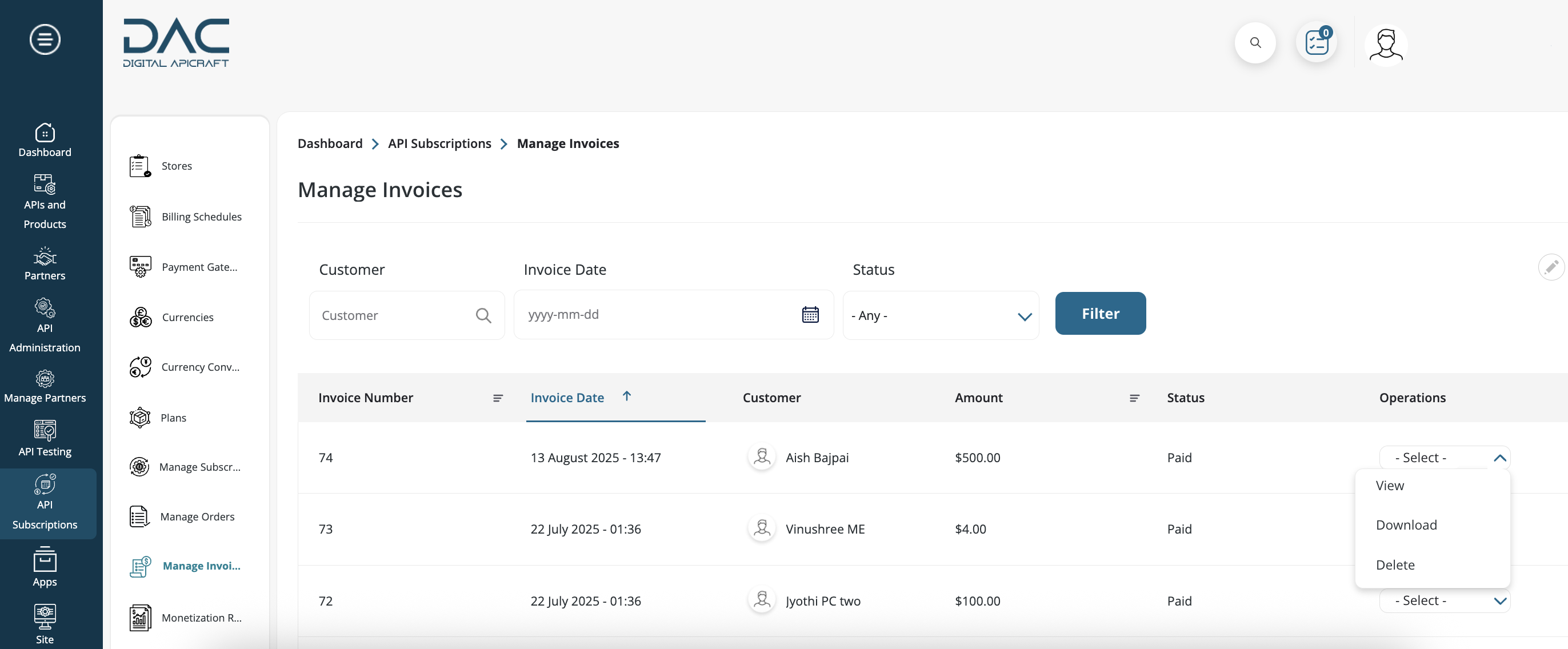
Task: Open the task list notifications icon
Action: (x=1317, y=43)
